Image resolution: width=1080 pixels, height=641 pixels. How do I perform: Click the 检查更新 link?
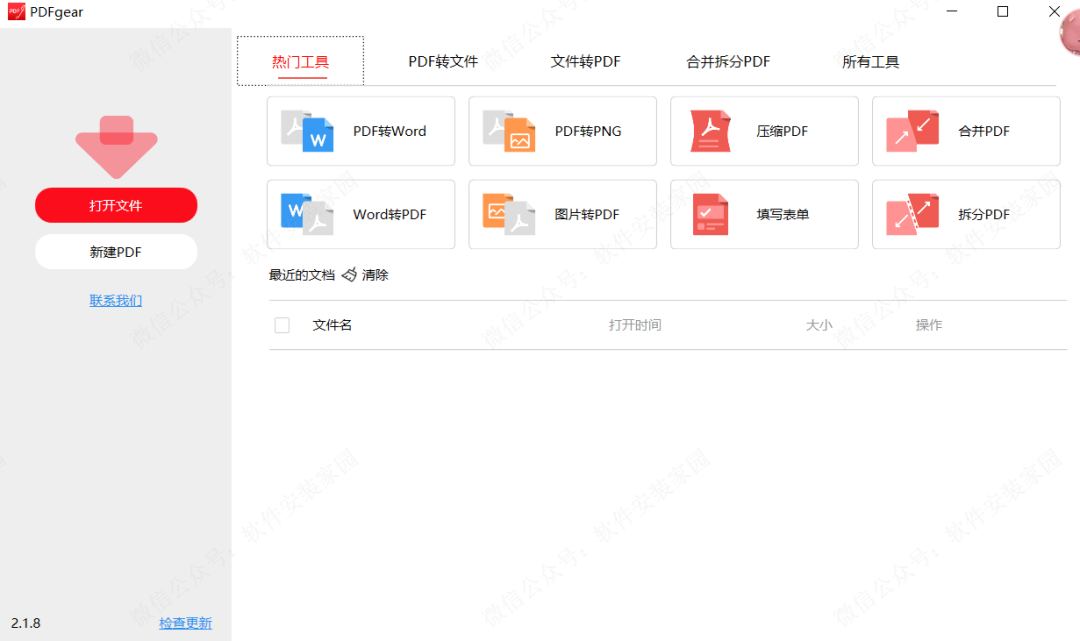(x=185, y=622)
